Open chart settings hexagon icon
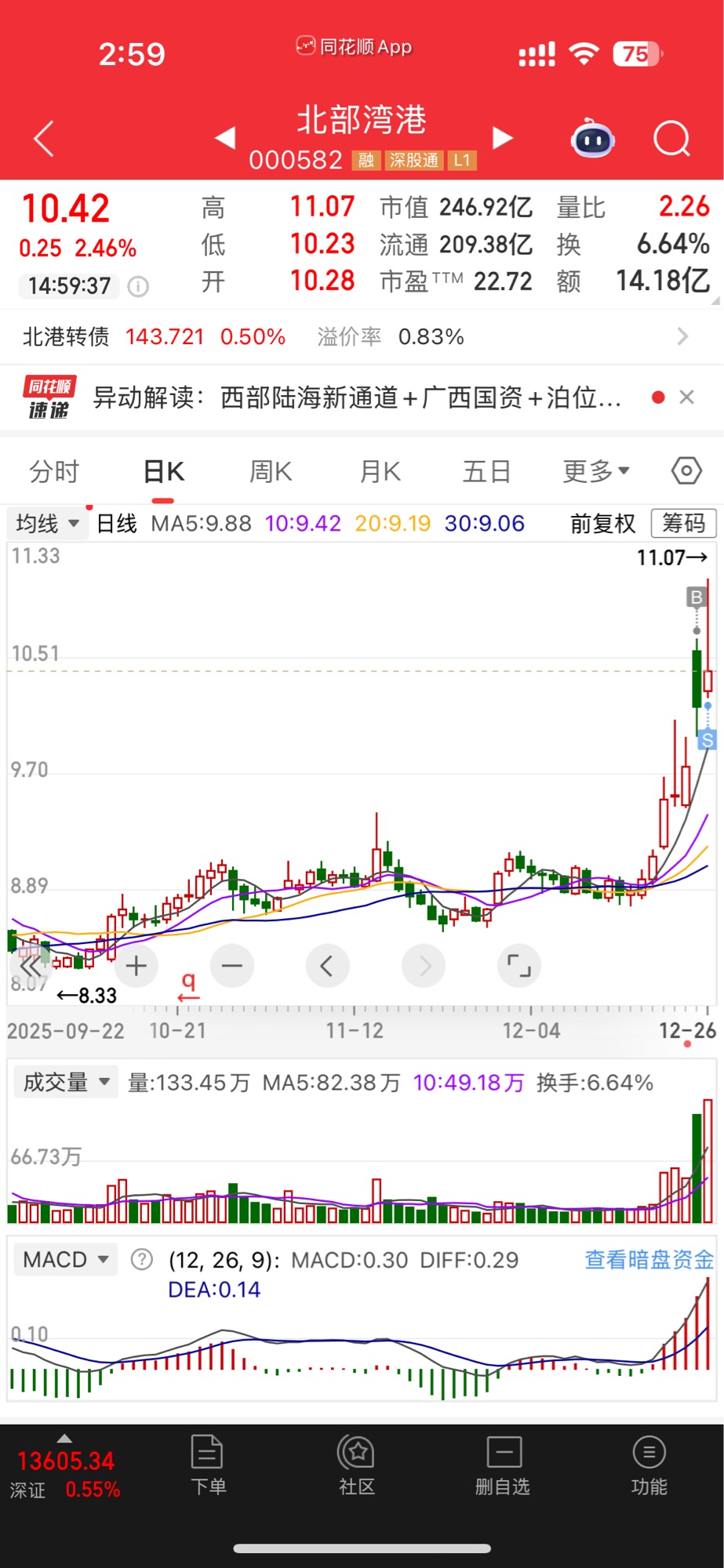 click(x=686, y=471)
